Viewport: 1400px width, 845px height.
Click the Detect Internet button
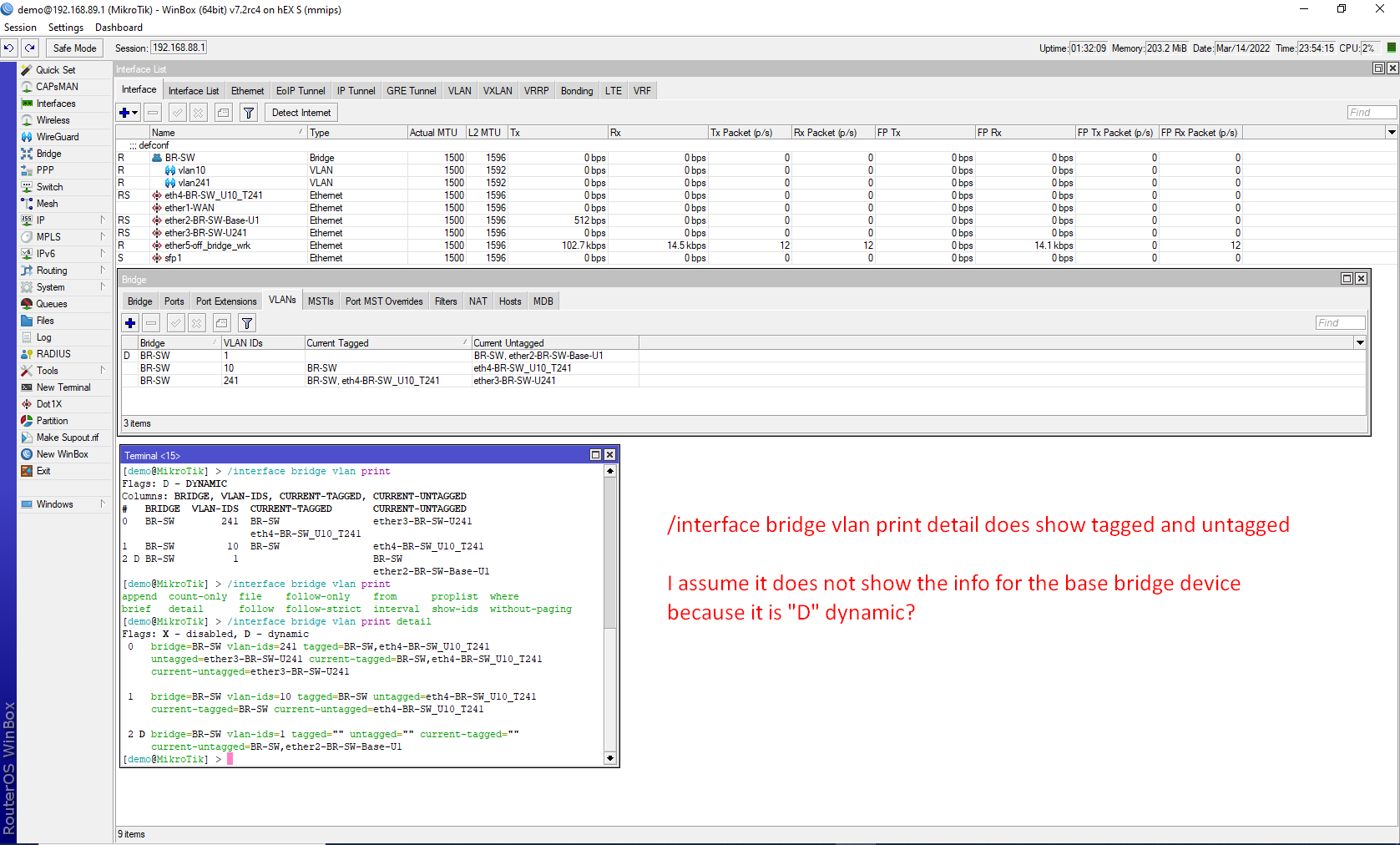tap(301, 113)
